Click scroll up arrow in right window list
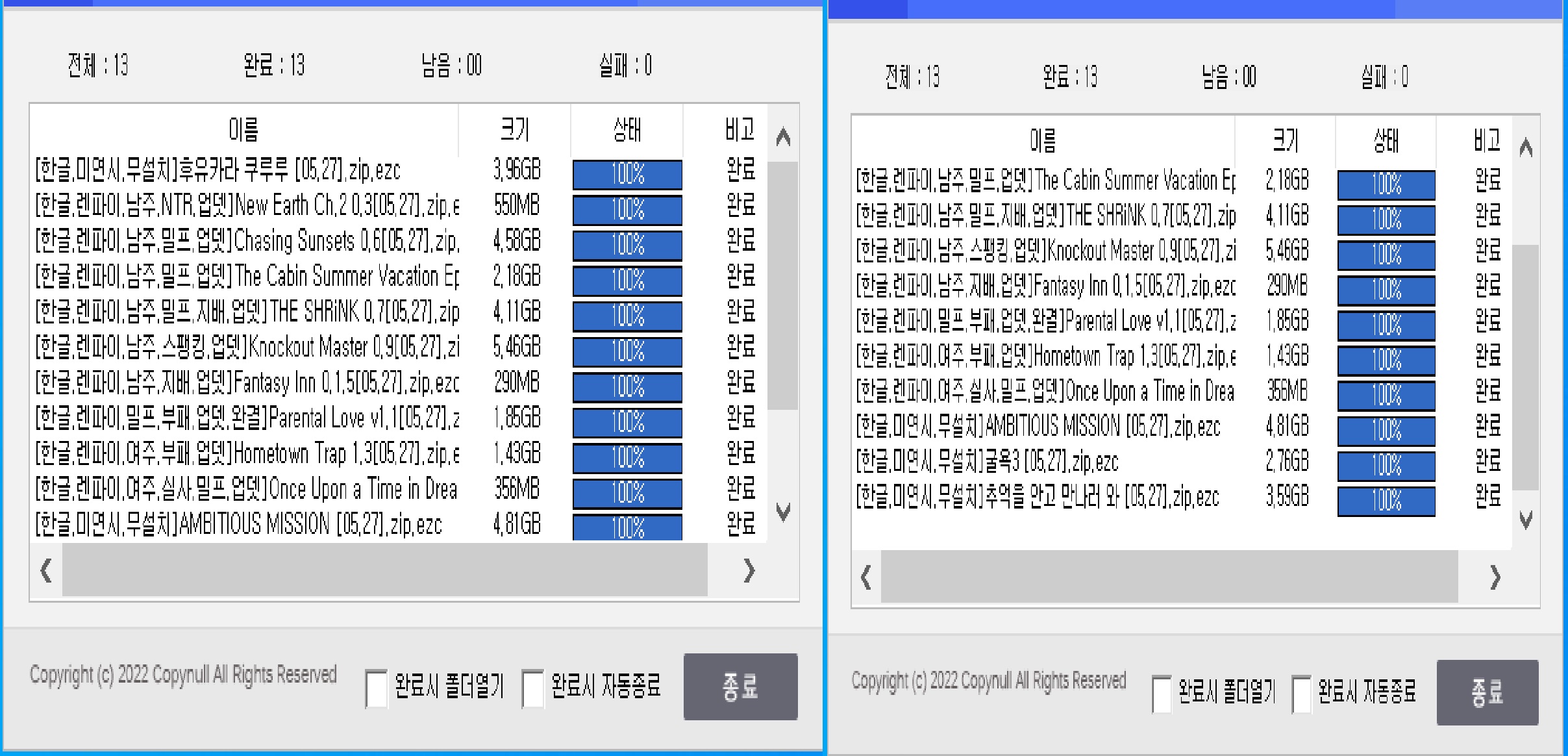1568x756 pixels. click(x=1526, y=148)
